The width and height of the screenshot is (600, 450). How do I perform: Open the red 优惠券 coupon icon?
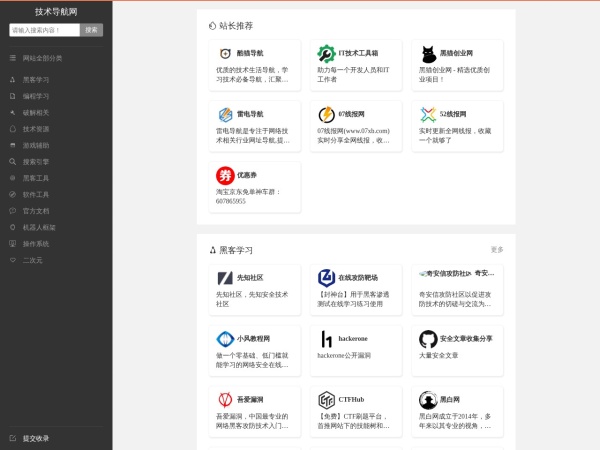225,175
